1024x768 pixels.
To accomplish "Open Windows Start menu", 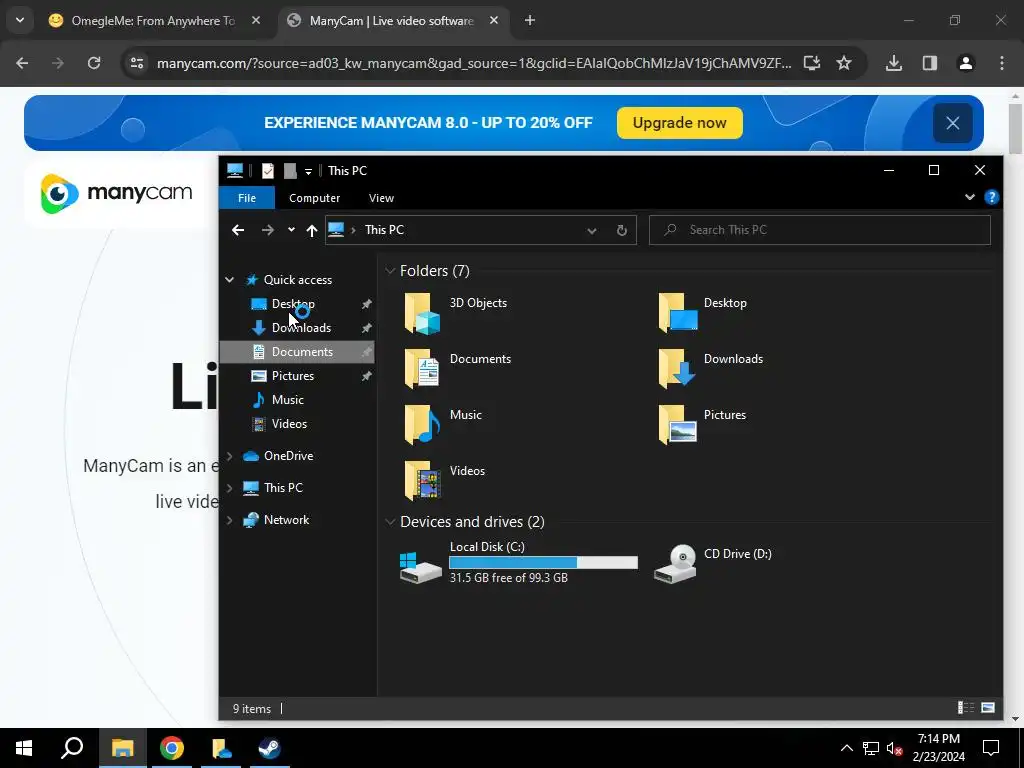I will click(x=24, y=748).
